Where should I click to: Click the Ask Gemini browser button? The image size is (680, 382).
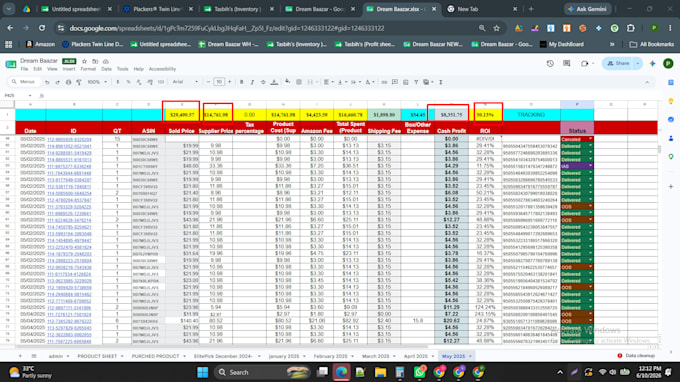tap(587, 9)
